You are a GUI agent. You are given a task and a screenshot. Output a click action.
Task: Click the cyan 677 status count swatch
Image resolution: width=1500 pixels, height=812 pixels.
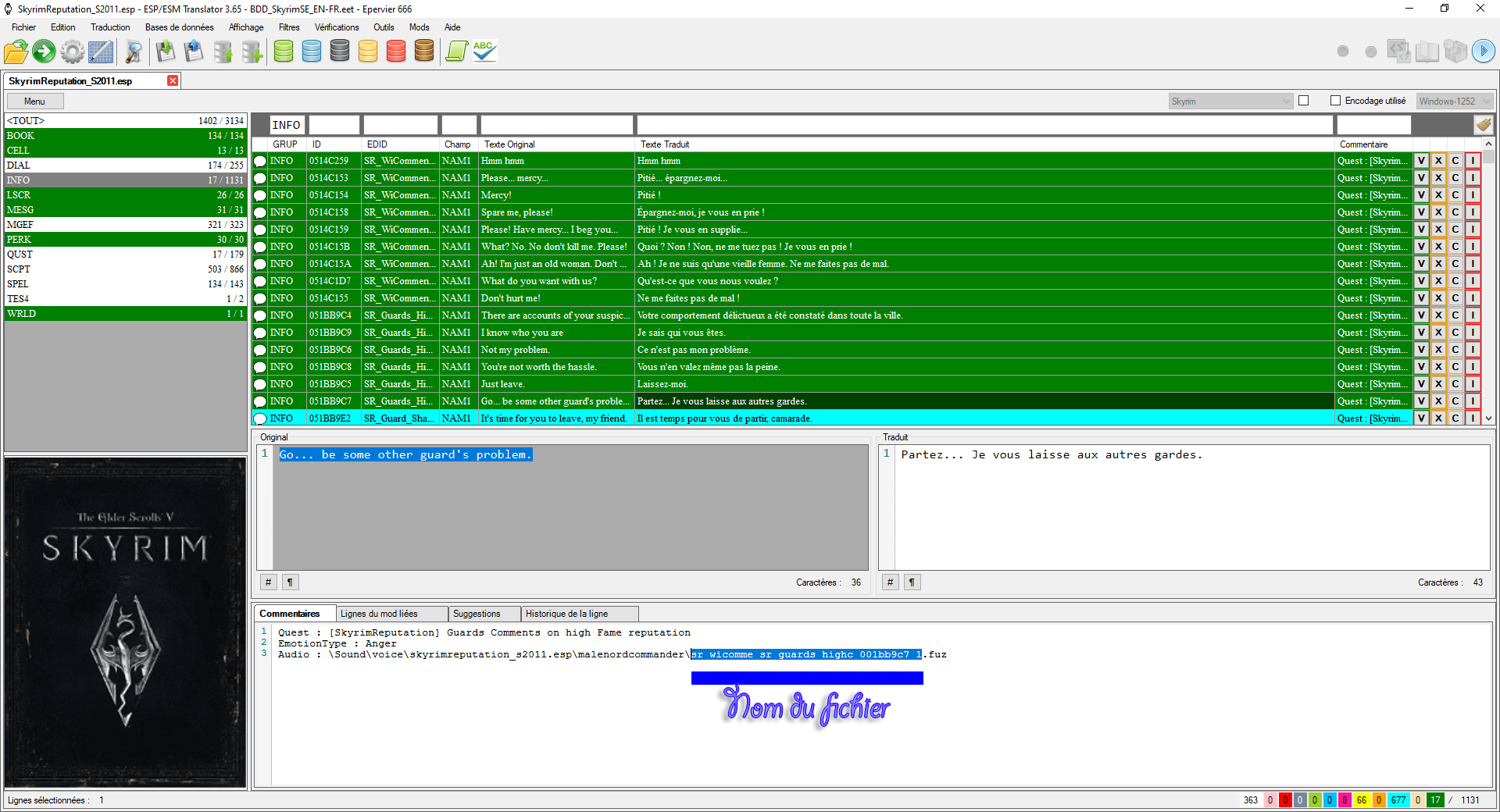point(1398,800)
